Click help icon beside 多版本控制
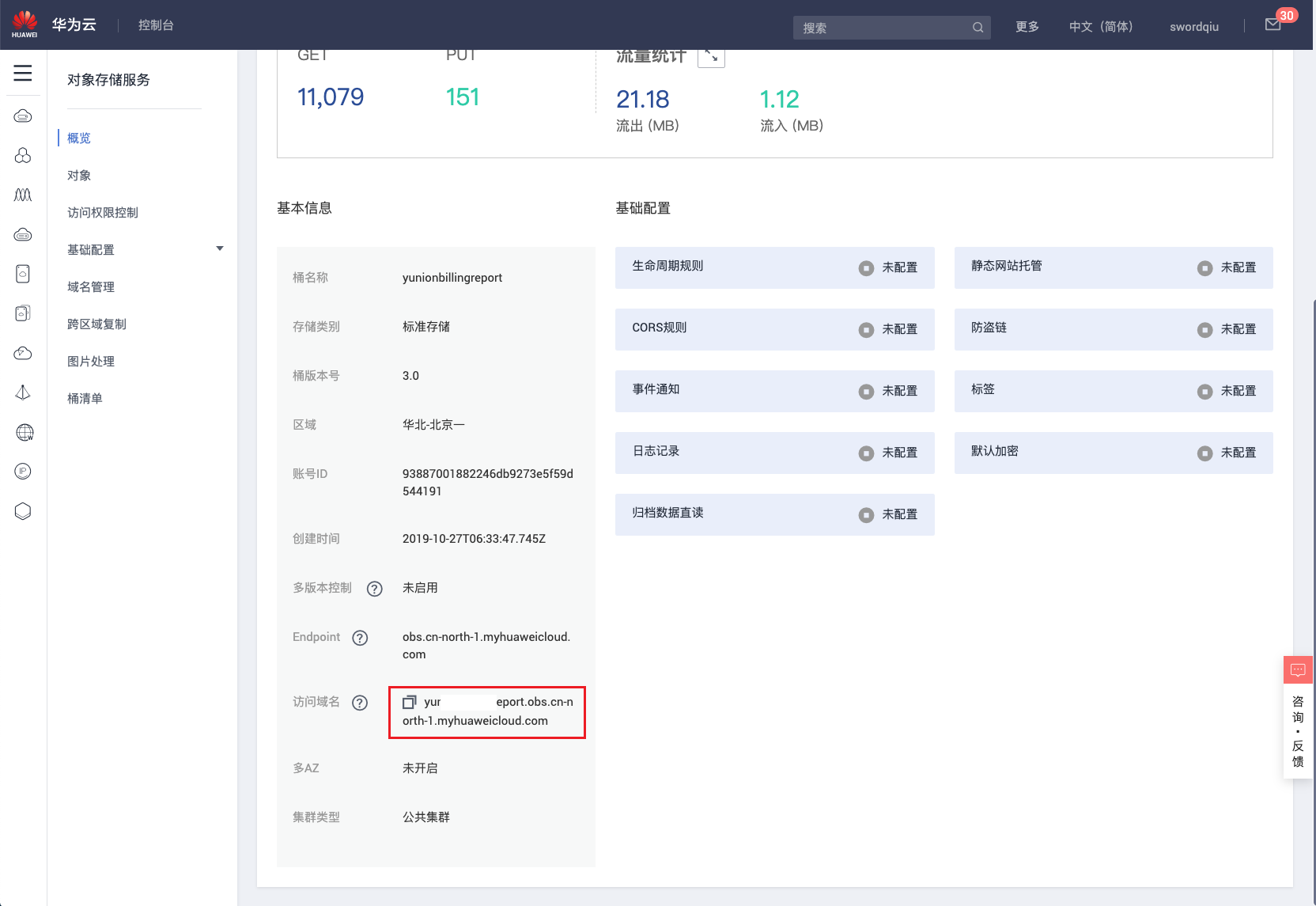The image size is (1316, 906). click(x=375, y=589)
